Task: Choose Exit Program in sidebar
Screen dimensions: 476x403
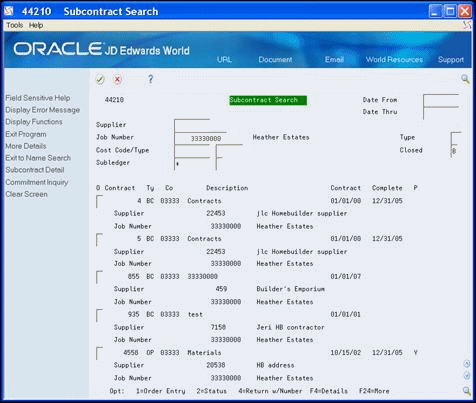Action: coord(26,134)
